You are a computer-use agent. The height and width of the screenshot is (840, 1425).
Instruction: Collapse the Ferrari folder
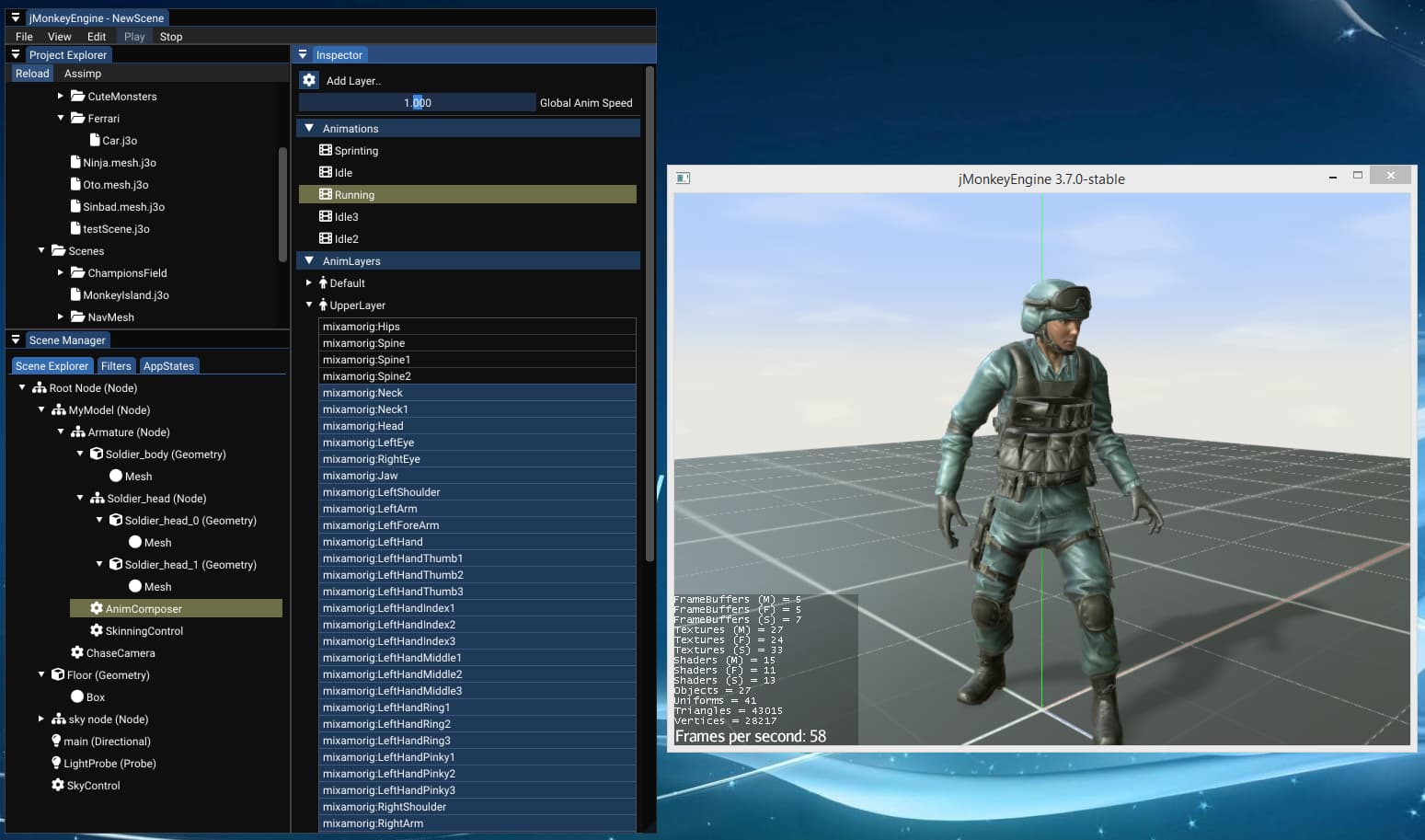[61, 118]
